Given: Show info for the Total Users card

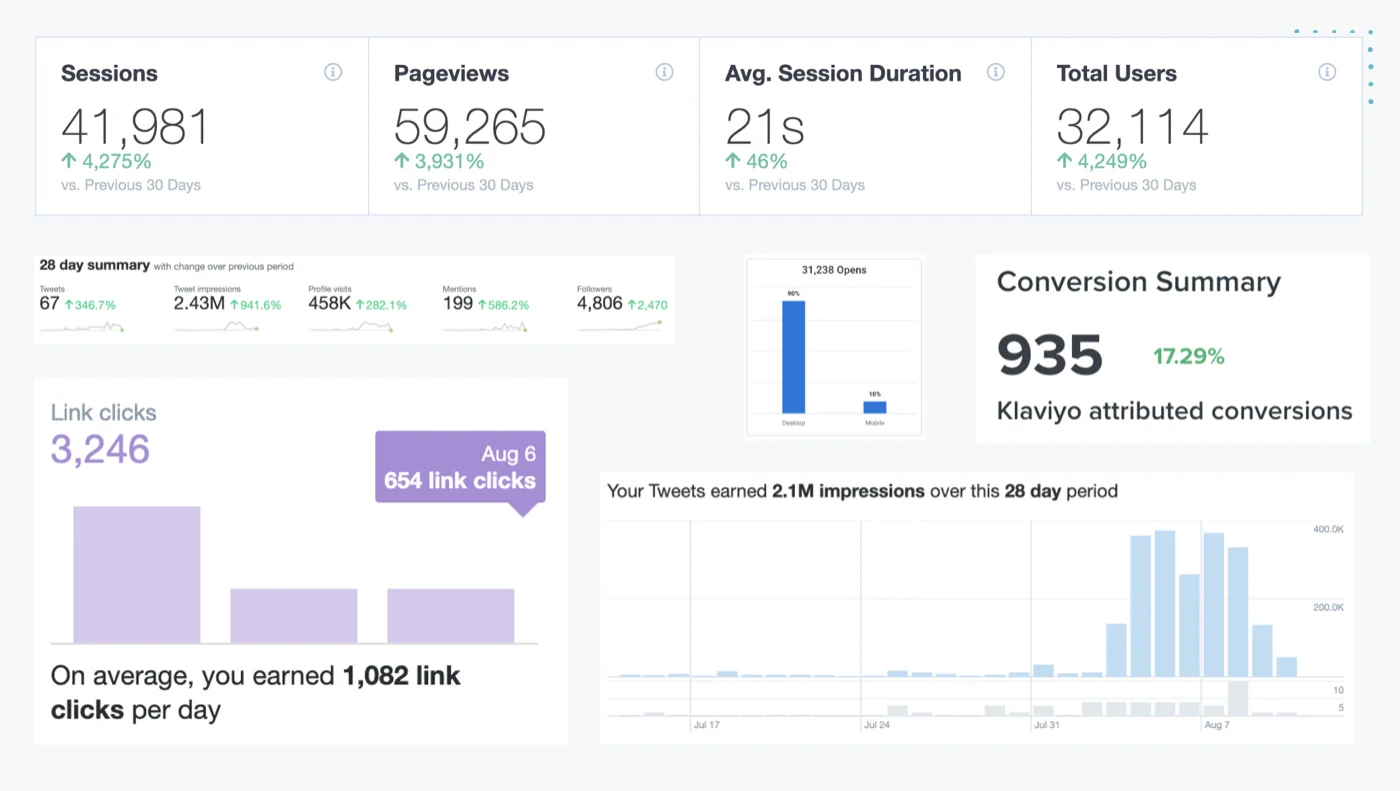Looking at the screenshot, I should tap(1327, 72).
